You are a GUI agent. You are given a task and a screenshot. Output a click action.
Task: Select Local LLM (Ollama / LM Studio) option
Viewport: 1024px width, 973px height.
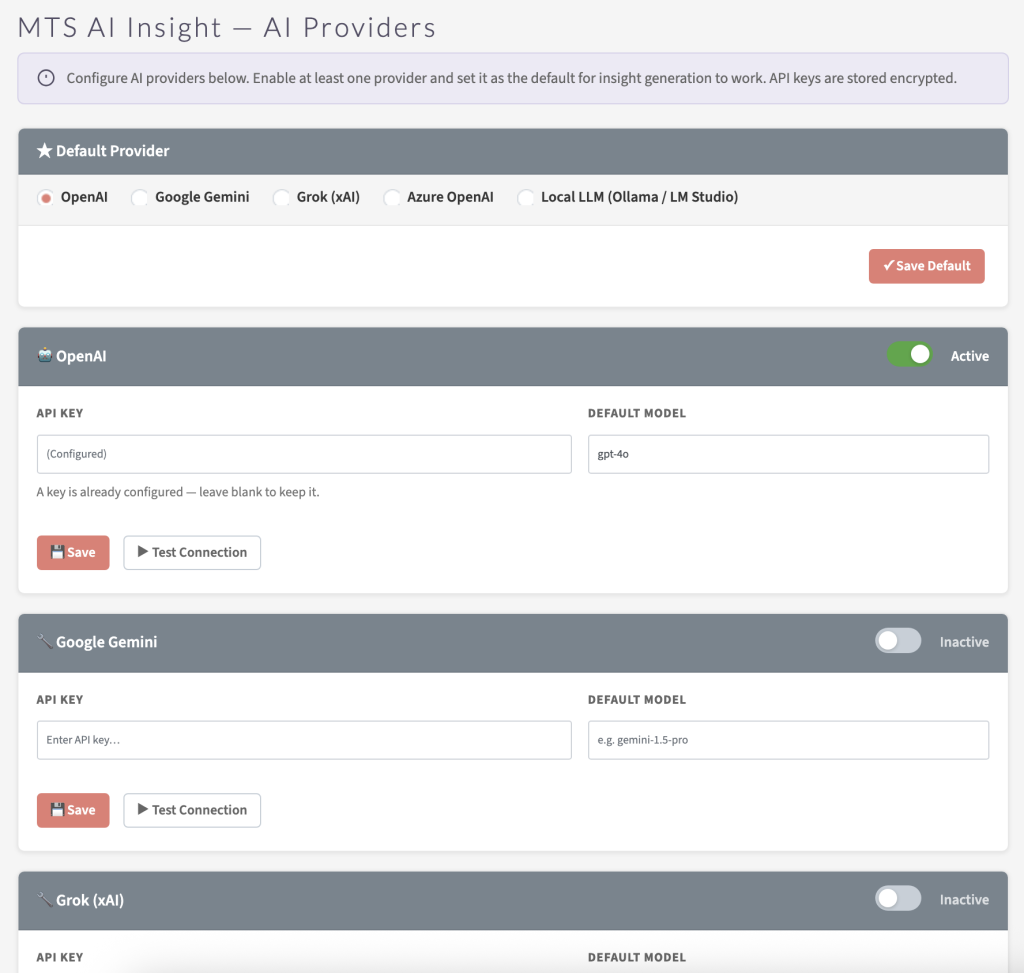coord(525,198)
